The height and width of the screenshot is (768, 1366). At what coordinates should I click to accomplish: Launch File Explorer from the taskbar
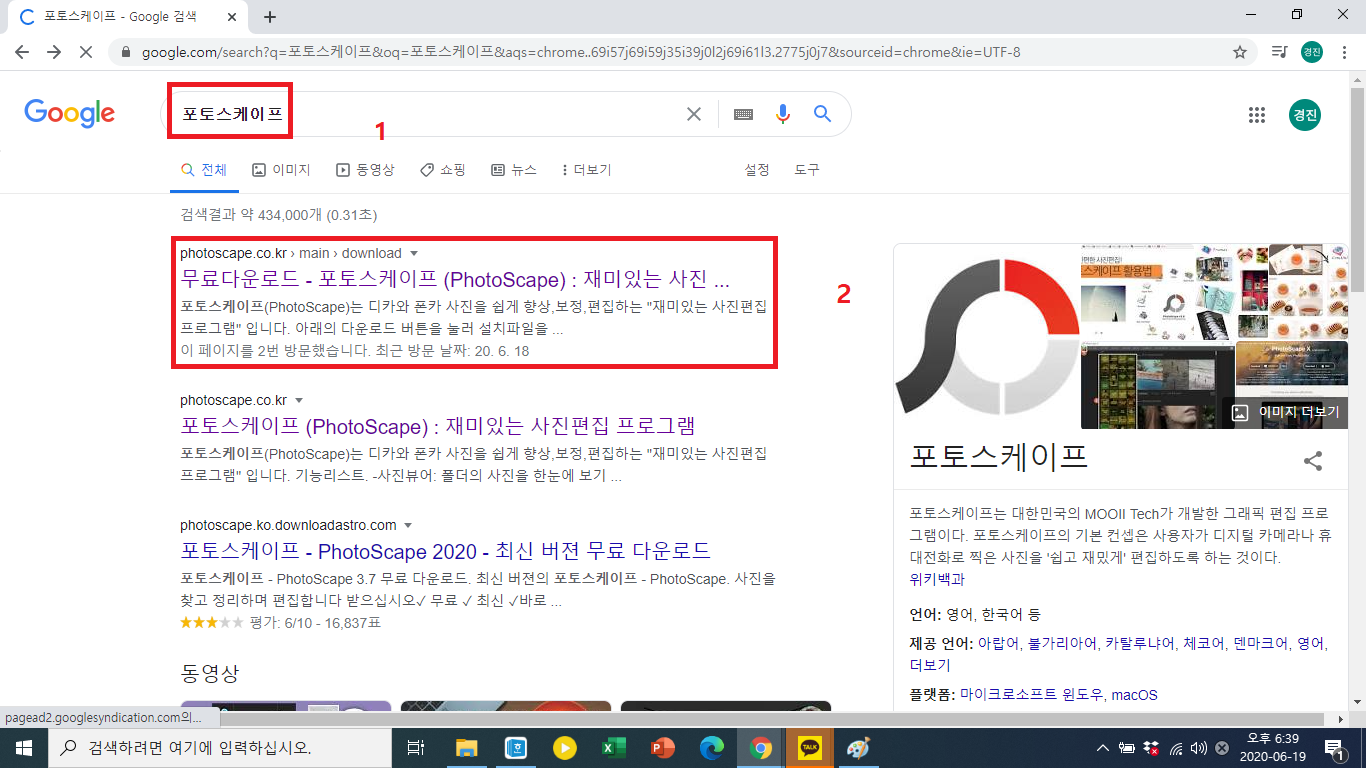(x=467, y=747)
